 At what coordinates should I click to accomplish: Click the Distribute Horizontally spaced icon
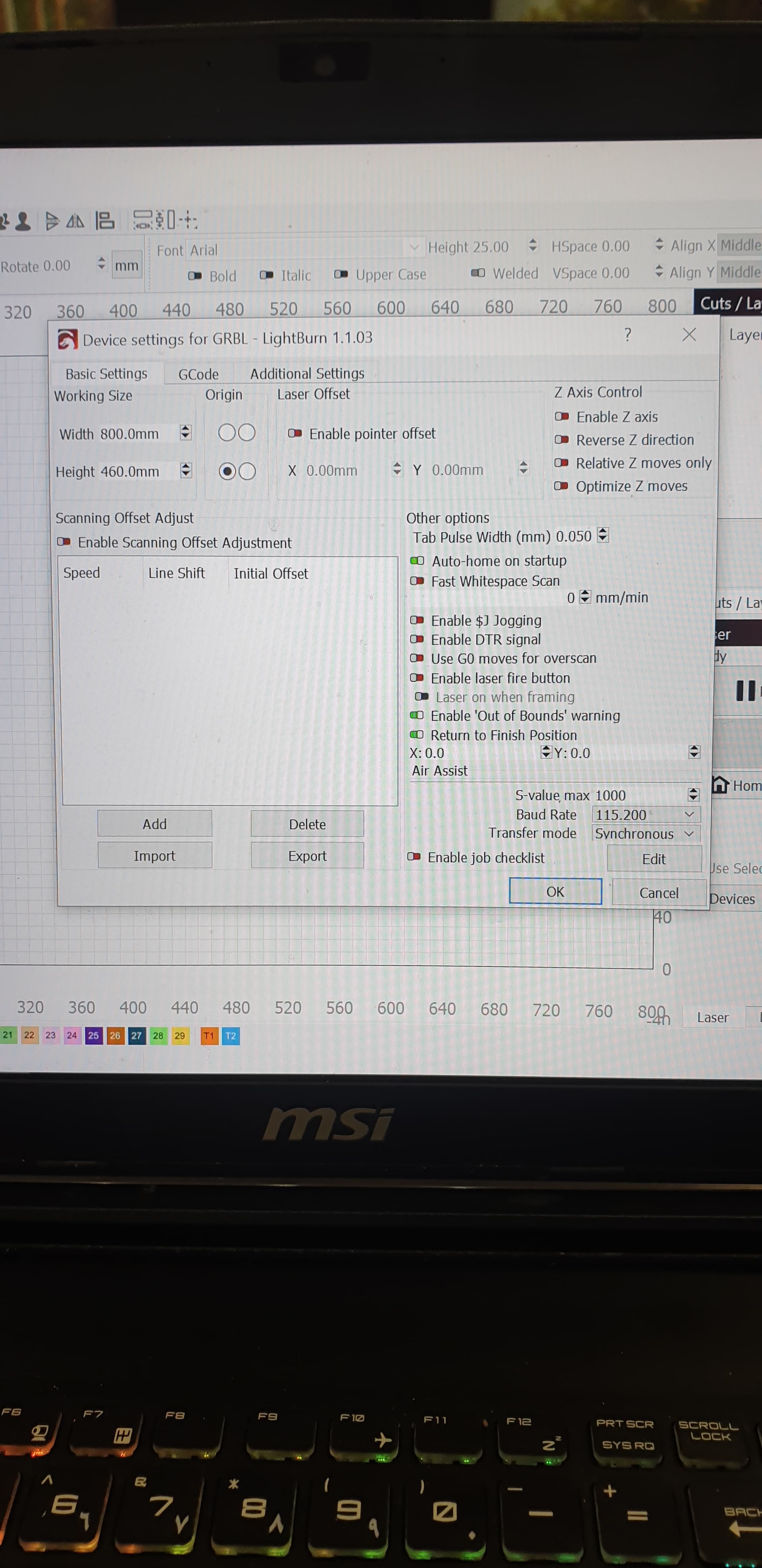click(144, 220)
